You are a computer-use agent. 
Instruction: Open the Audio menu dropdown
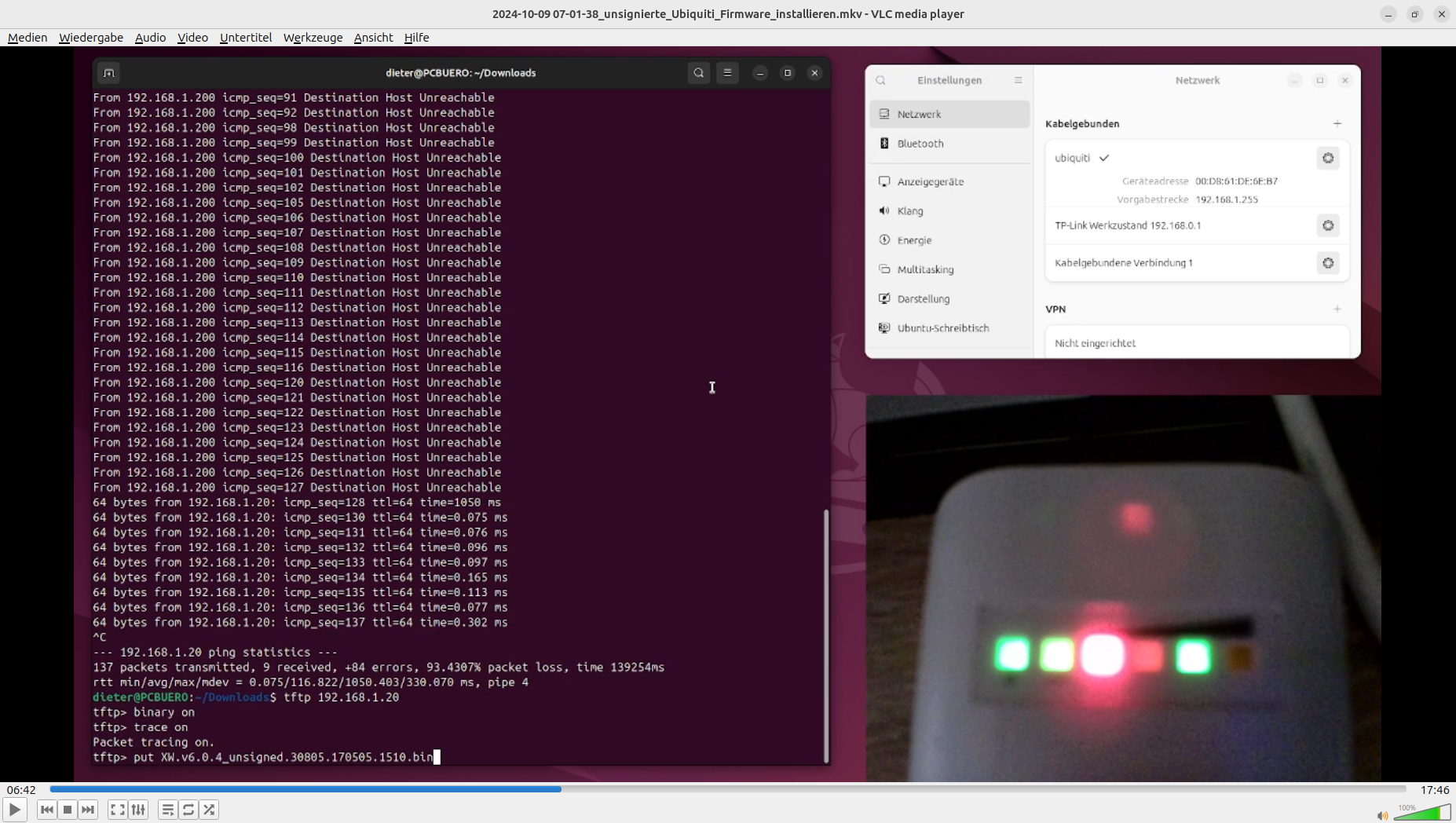[150, 38]
